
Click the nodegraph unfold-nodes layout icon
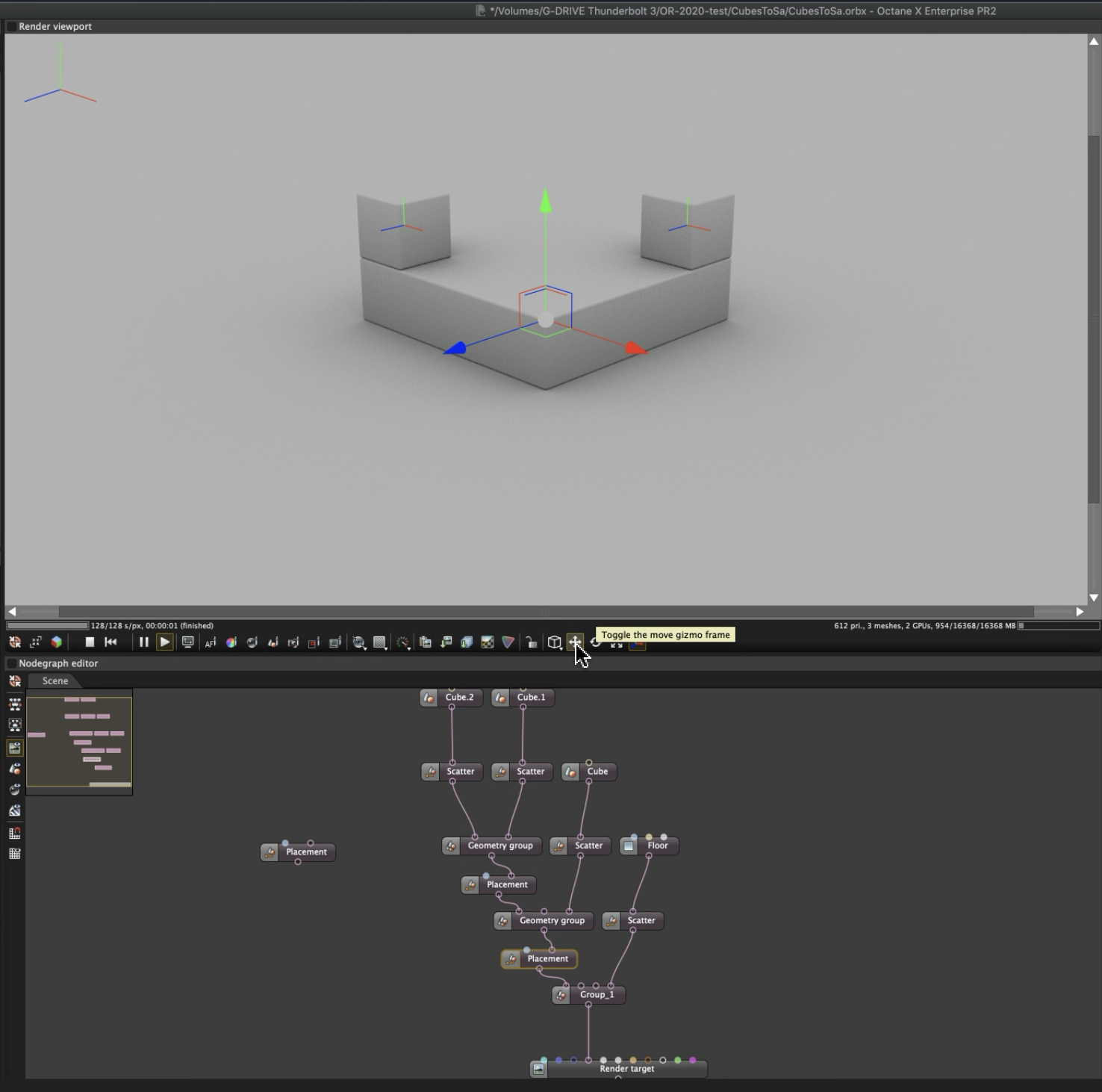coord(14,704)
